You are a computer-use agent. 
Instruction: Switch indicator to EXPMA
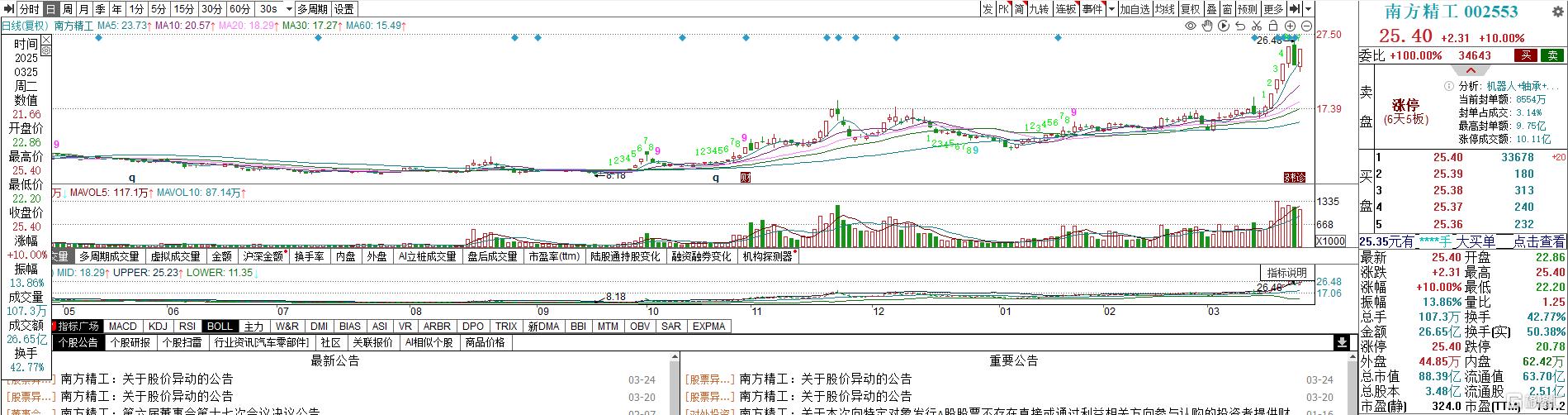coord(710,326)
